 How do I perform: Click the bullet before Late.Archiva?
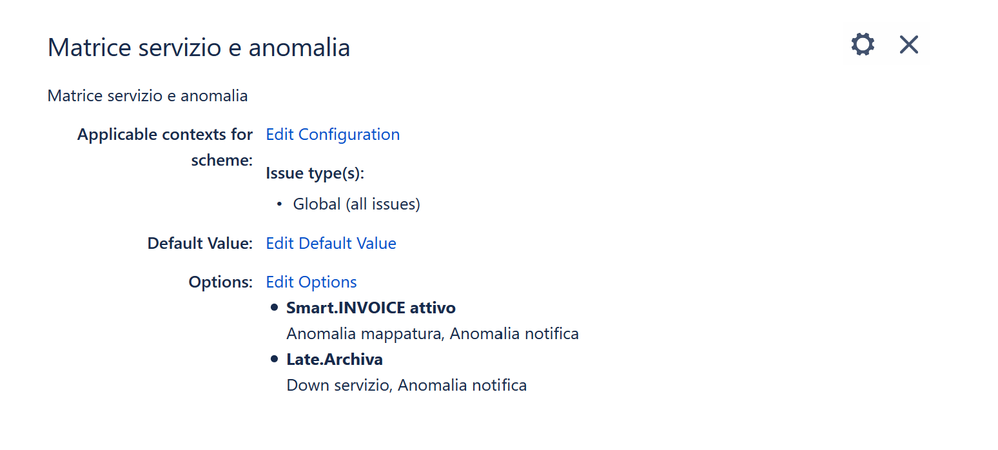pyautogui.click(x=275, y=360)
